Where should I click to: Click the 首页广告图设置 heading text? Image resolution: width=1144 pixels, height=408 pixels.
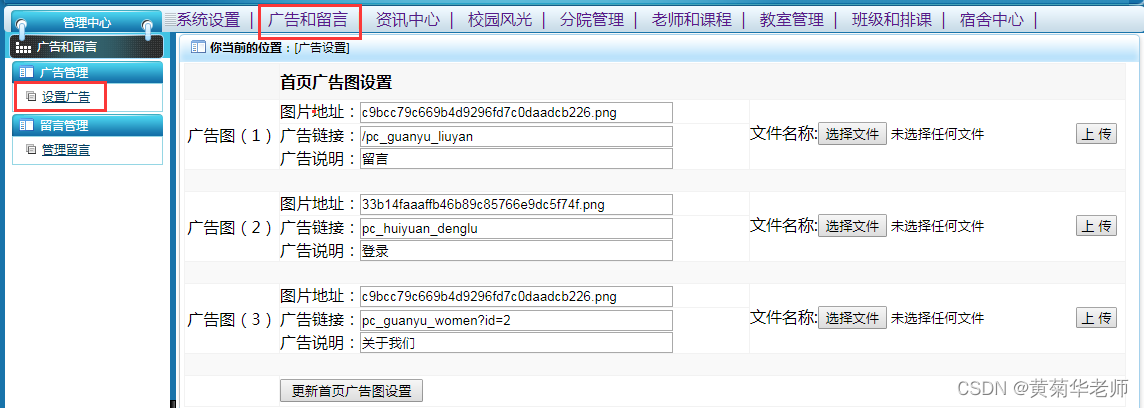tap(336, 82)
